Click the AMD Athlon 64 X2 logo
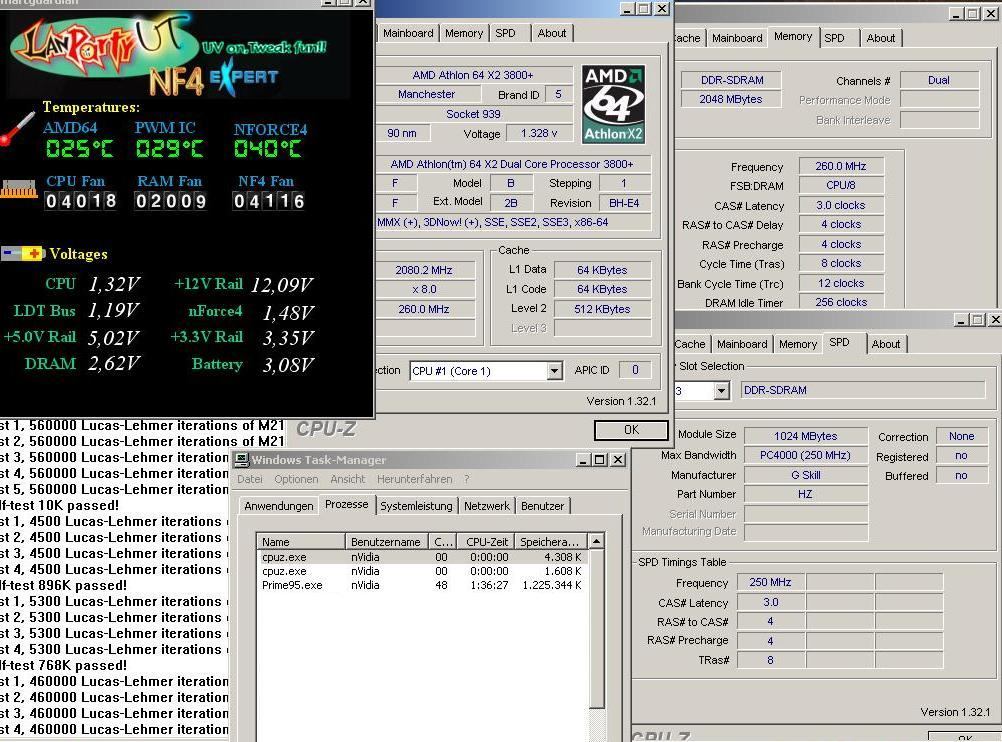1002x742 pixels. (613, 104)
